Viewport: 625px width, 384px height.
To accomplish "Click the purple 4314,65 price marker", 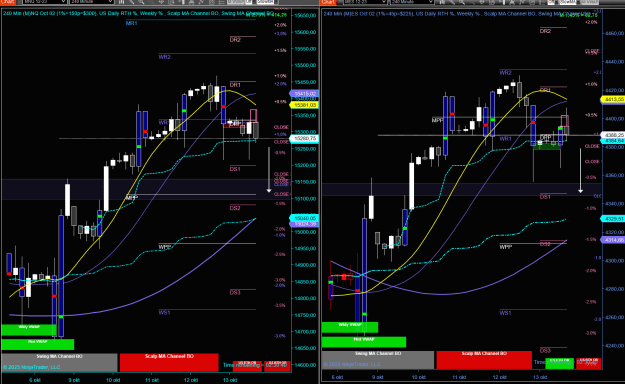I will [x=613, y=240].
